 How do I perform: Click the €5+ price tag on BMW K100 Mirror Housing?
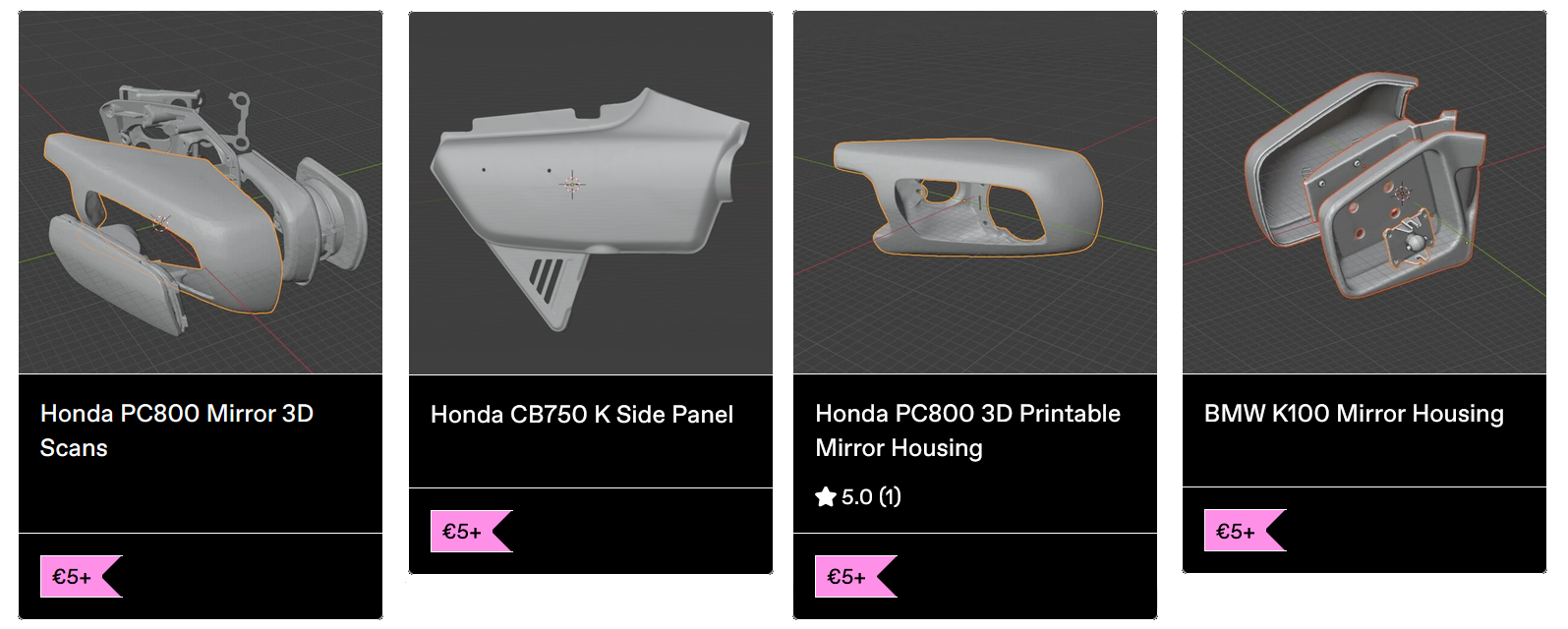(x=1237, y=532)
